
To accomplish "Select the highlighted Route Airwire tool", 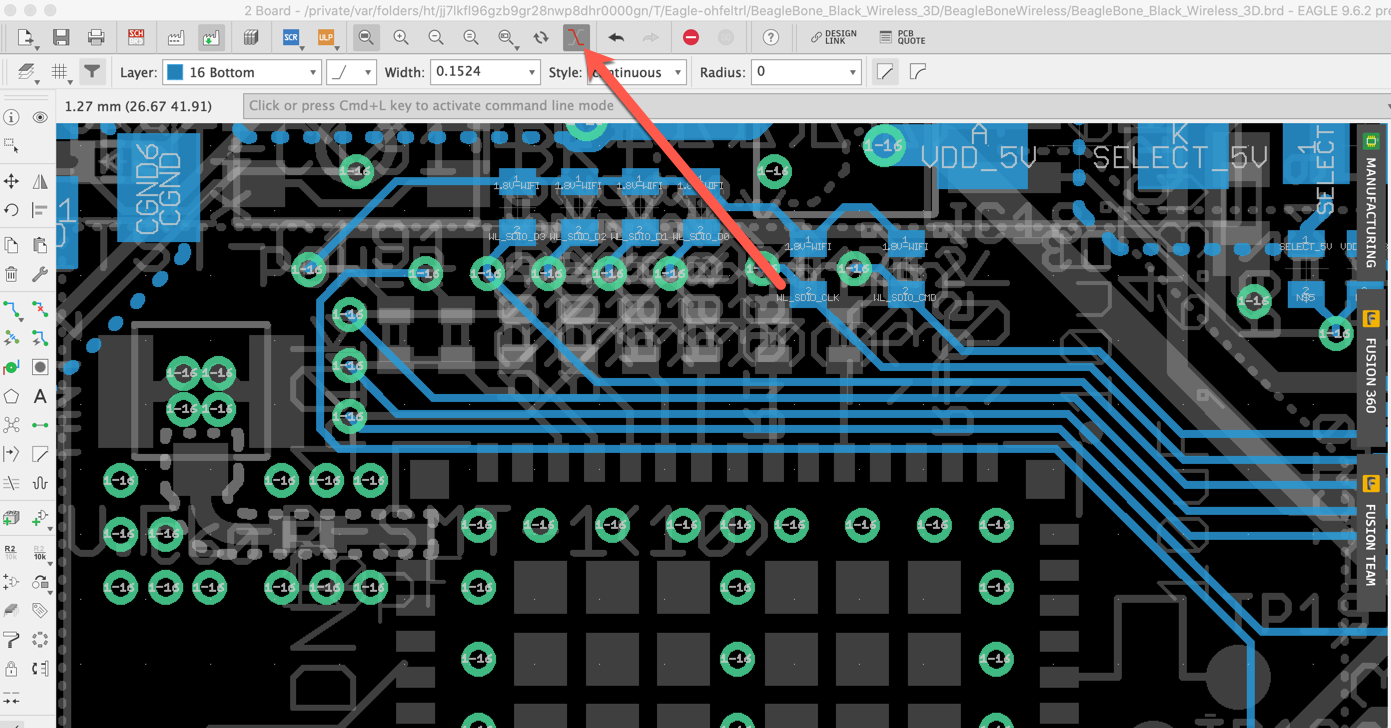I will [x=576, y=37].
